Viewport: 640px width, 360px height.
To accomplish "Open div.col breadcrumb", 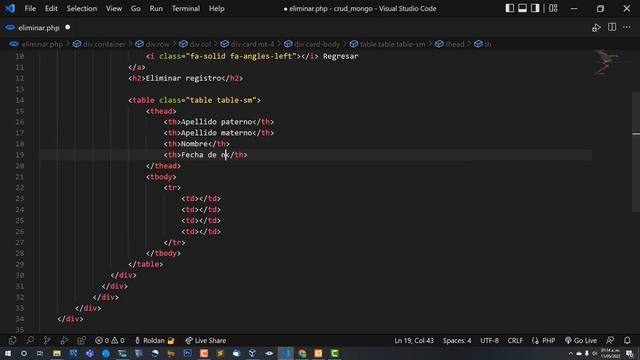I will (x=200, y=44).
